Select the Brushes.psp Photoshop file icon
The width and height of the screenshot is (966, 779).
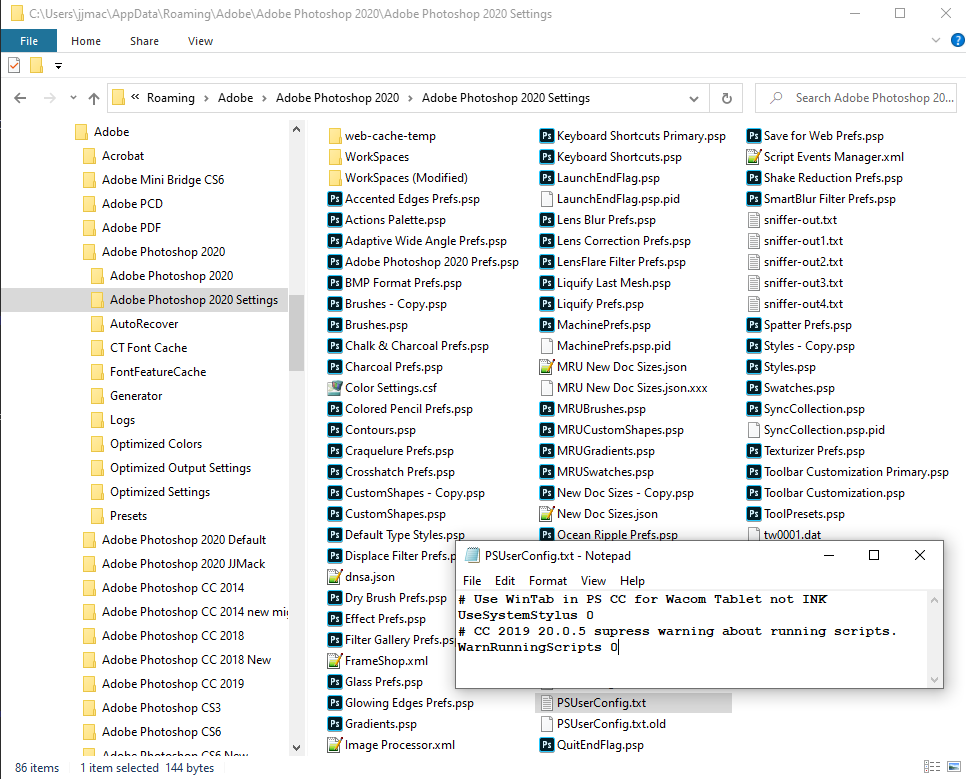coord(335,325)
